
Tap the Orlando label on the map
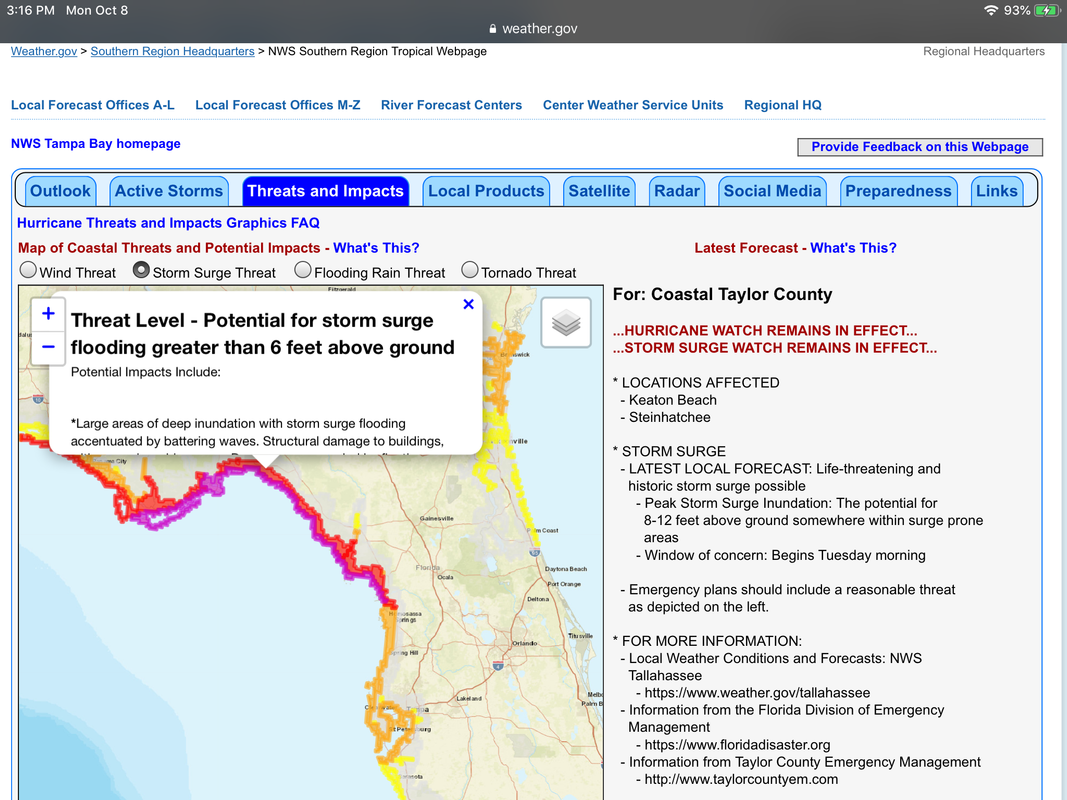(x=525, y=643)
